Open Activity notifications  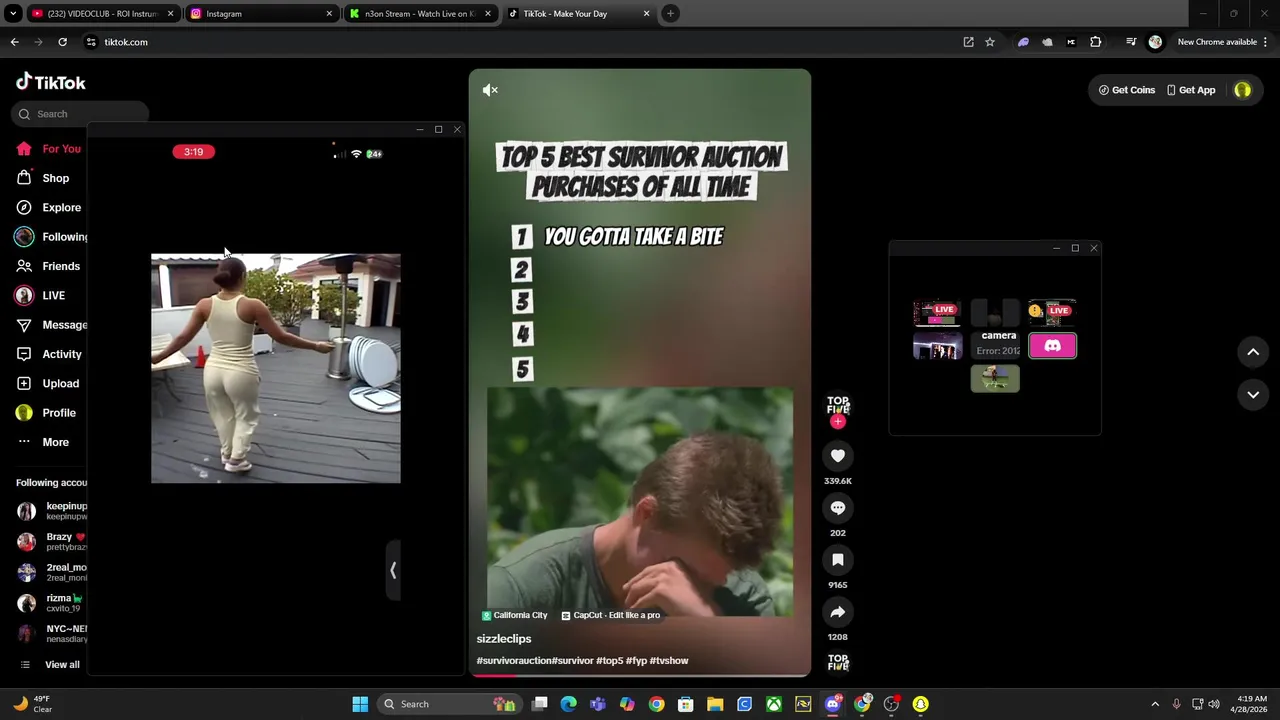pyautogui.click(x=50, y=354)
